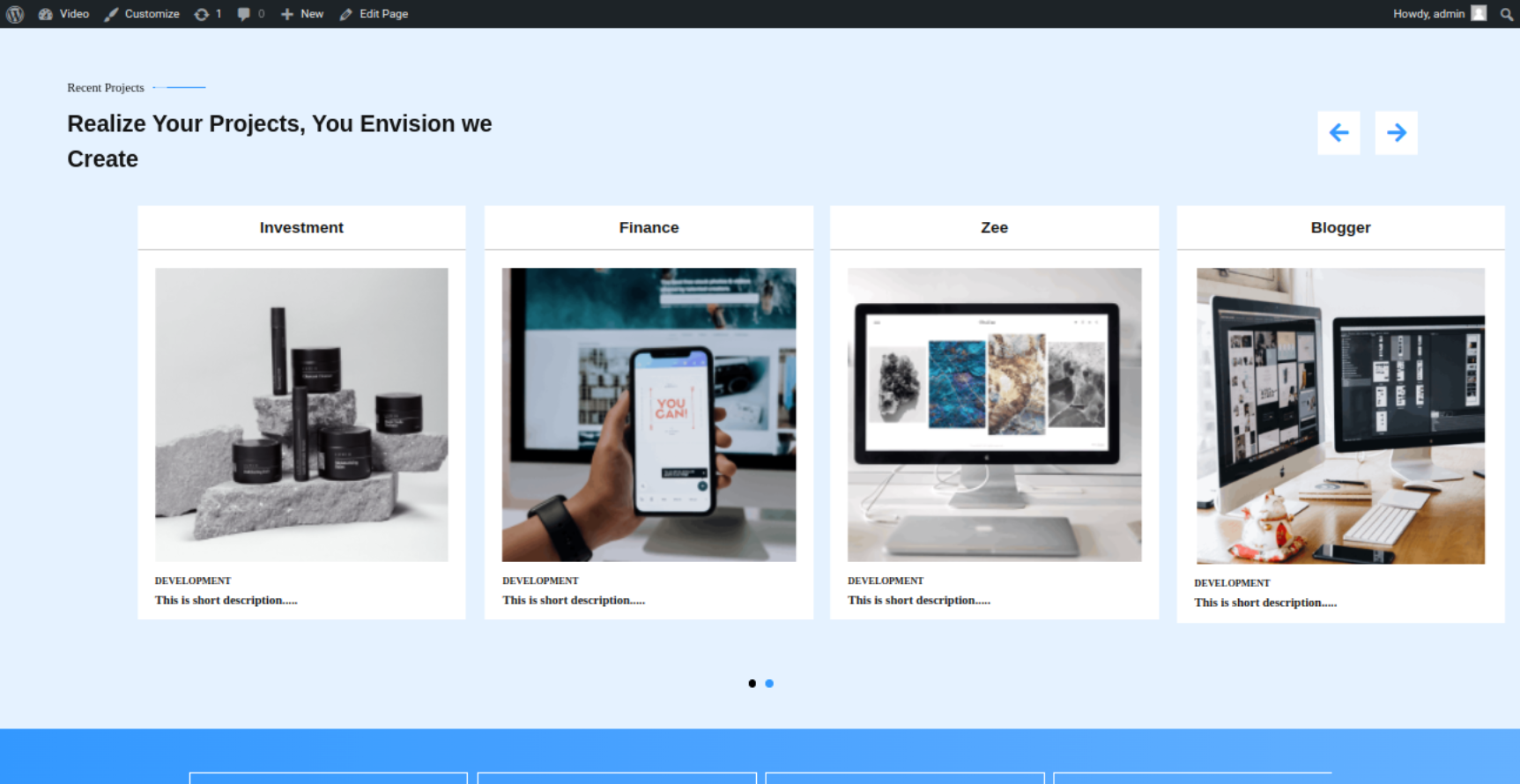
Task: Click the admin bar search icon
Action: coord(1506,14)
